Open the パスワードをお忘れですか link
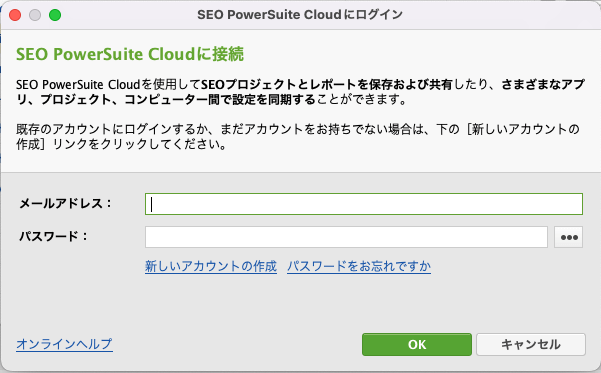 click(x=359, y=266)
